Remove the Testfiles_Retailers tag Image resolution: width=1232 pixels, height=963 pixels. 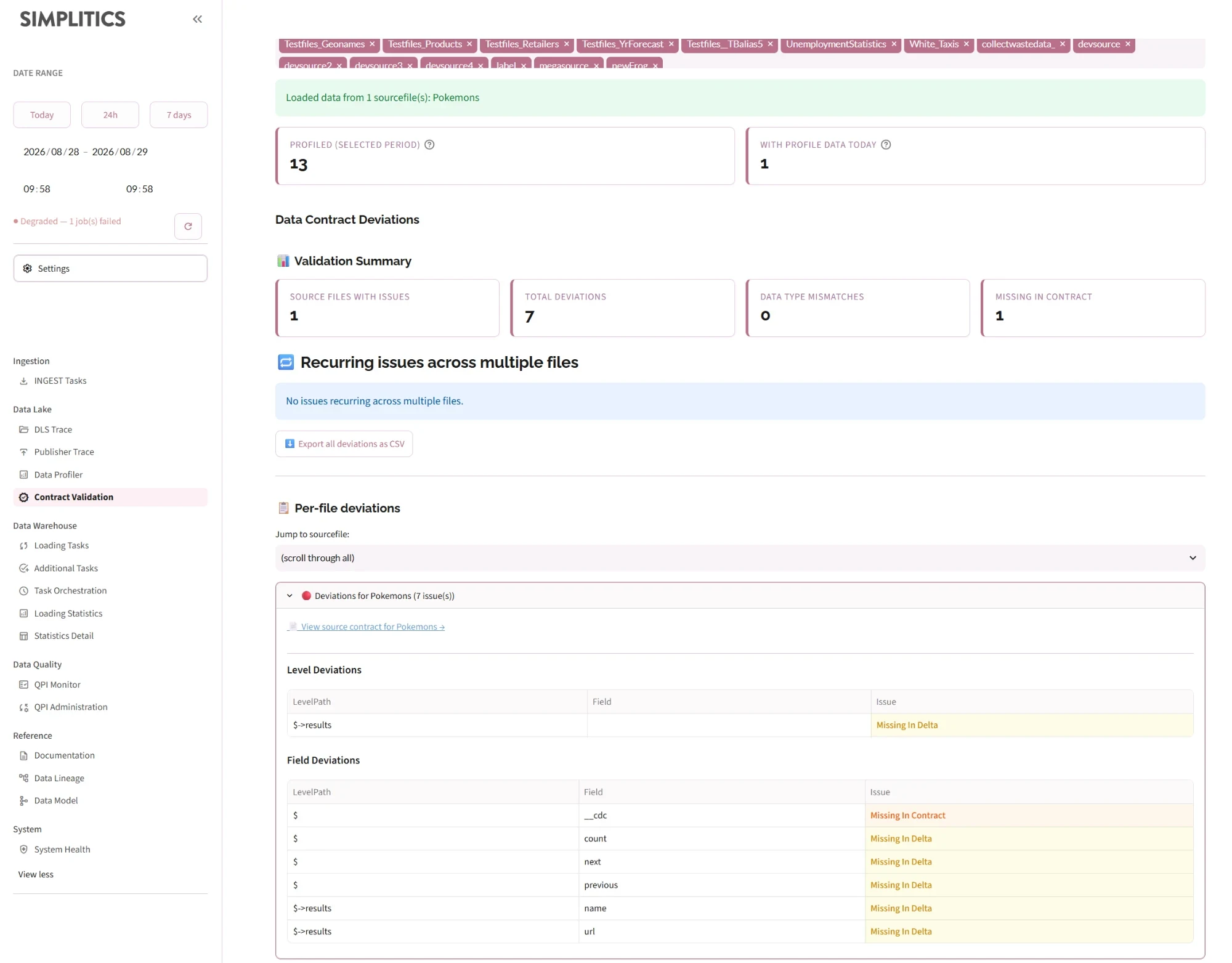click(567, 44)
